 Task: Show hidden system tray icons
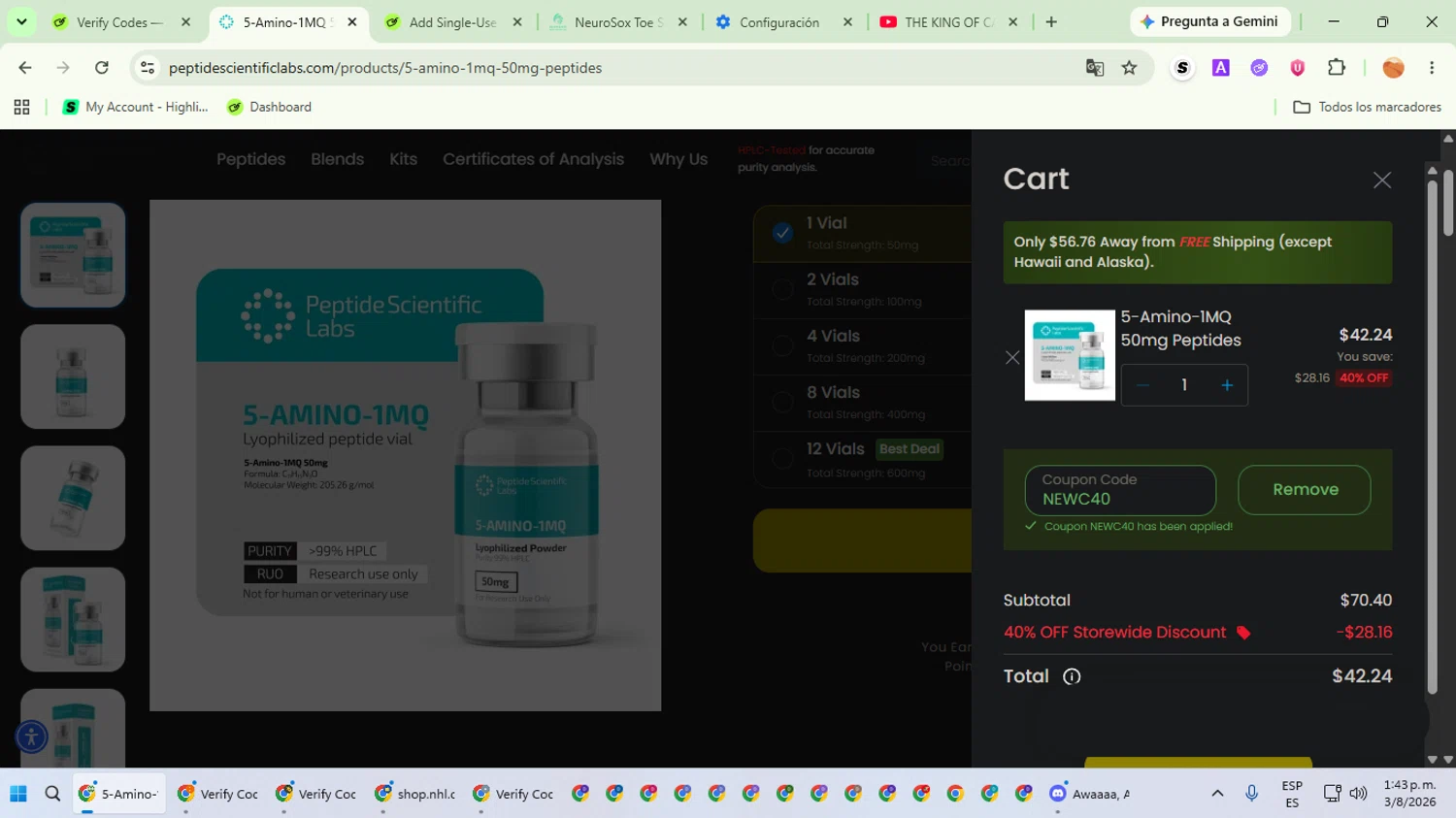point(1217,794)
